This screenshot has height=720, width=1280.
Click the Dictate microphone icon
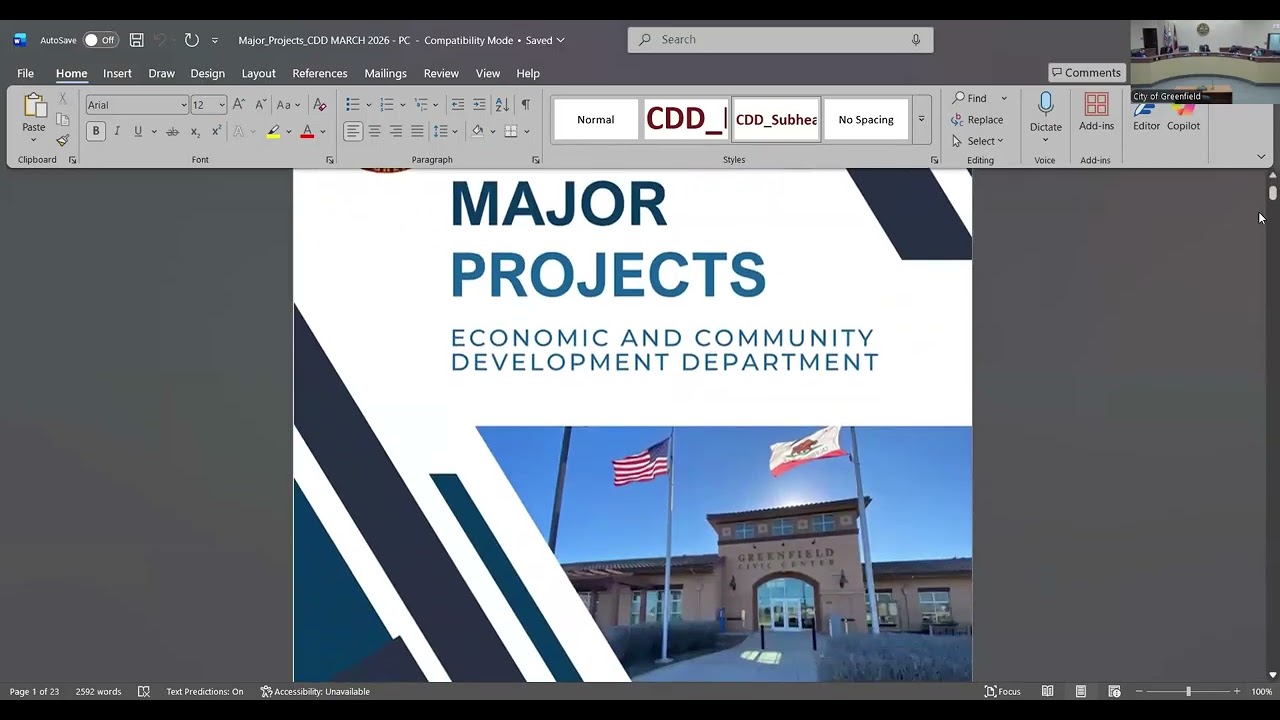pos(1046,105)
